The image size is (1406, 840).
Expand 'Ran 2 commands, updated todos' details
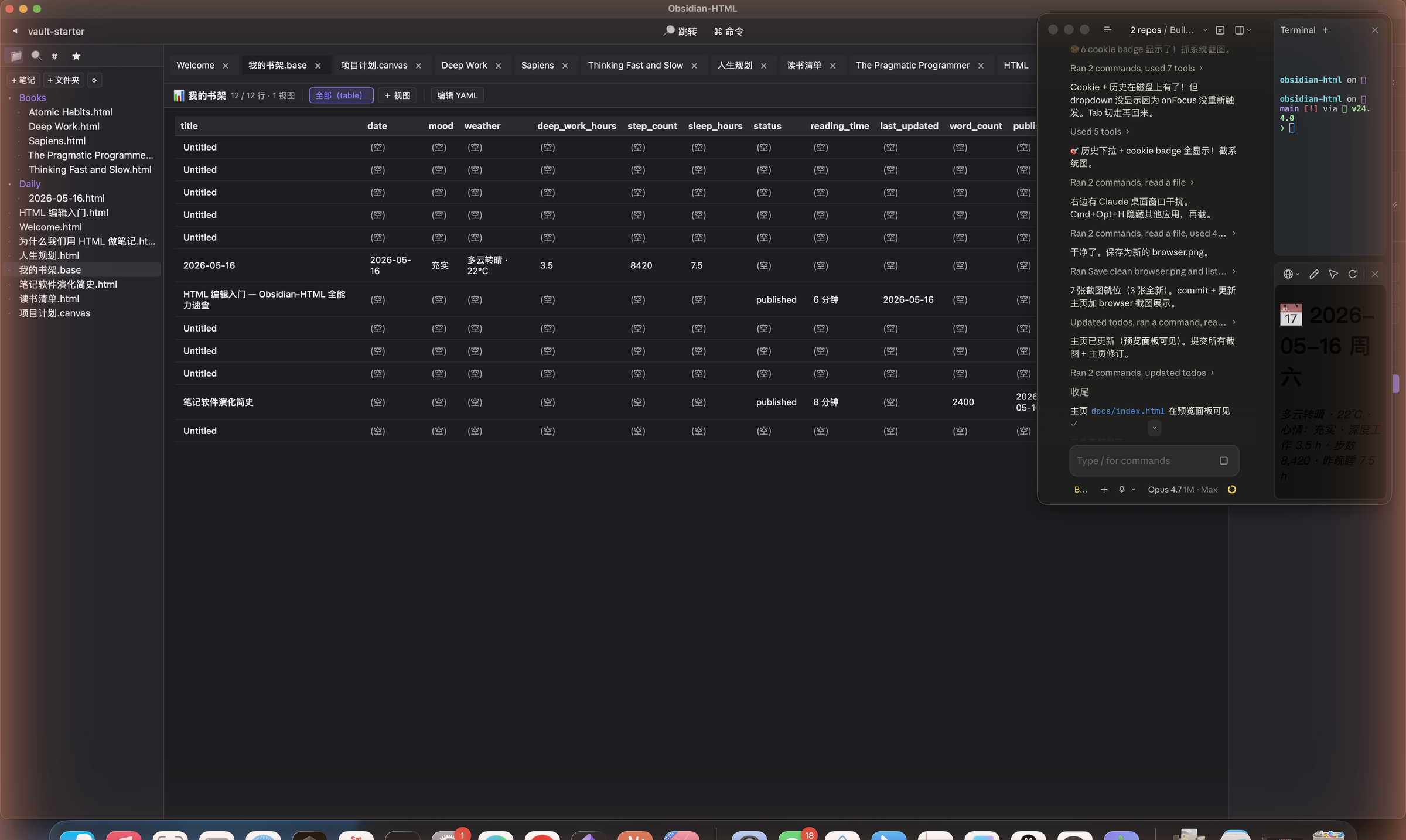tap(1142, 373)
